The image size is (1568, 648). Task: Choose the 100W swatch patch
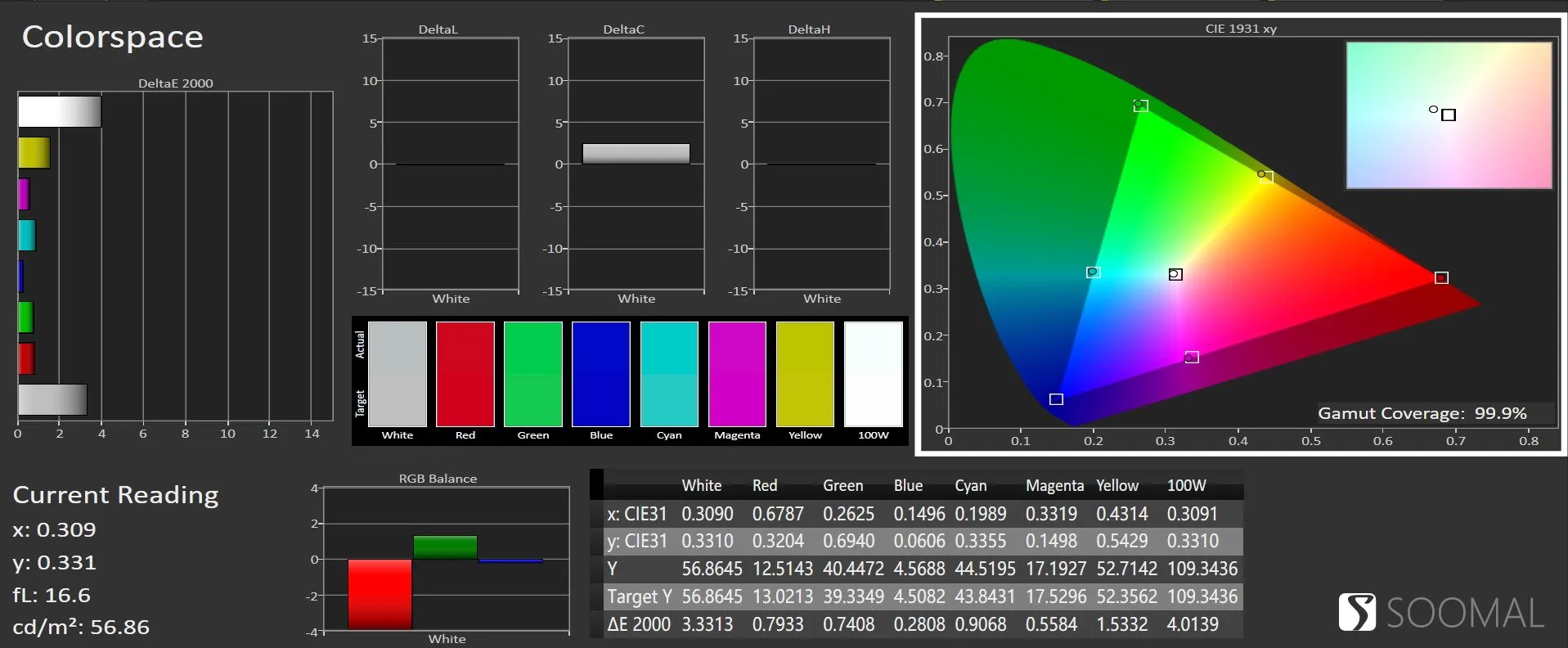(x=874, y=374)
